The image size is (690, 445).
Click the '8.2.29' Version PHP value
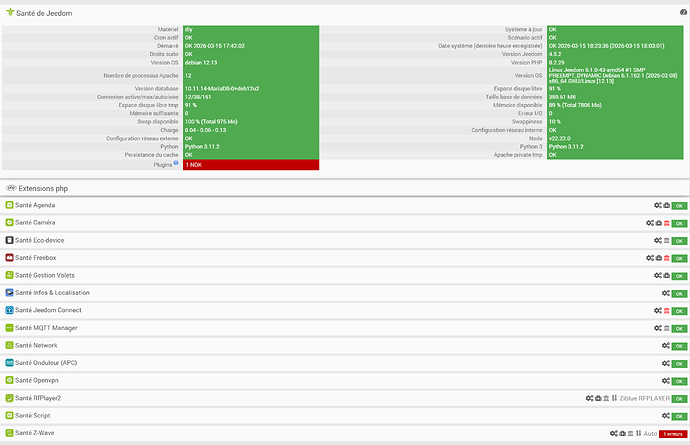coord(557,63)
